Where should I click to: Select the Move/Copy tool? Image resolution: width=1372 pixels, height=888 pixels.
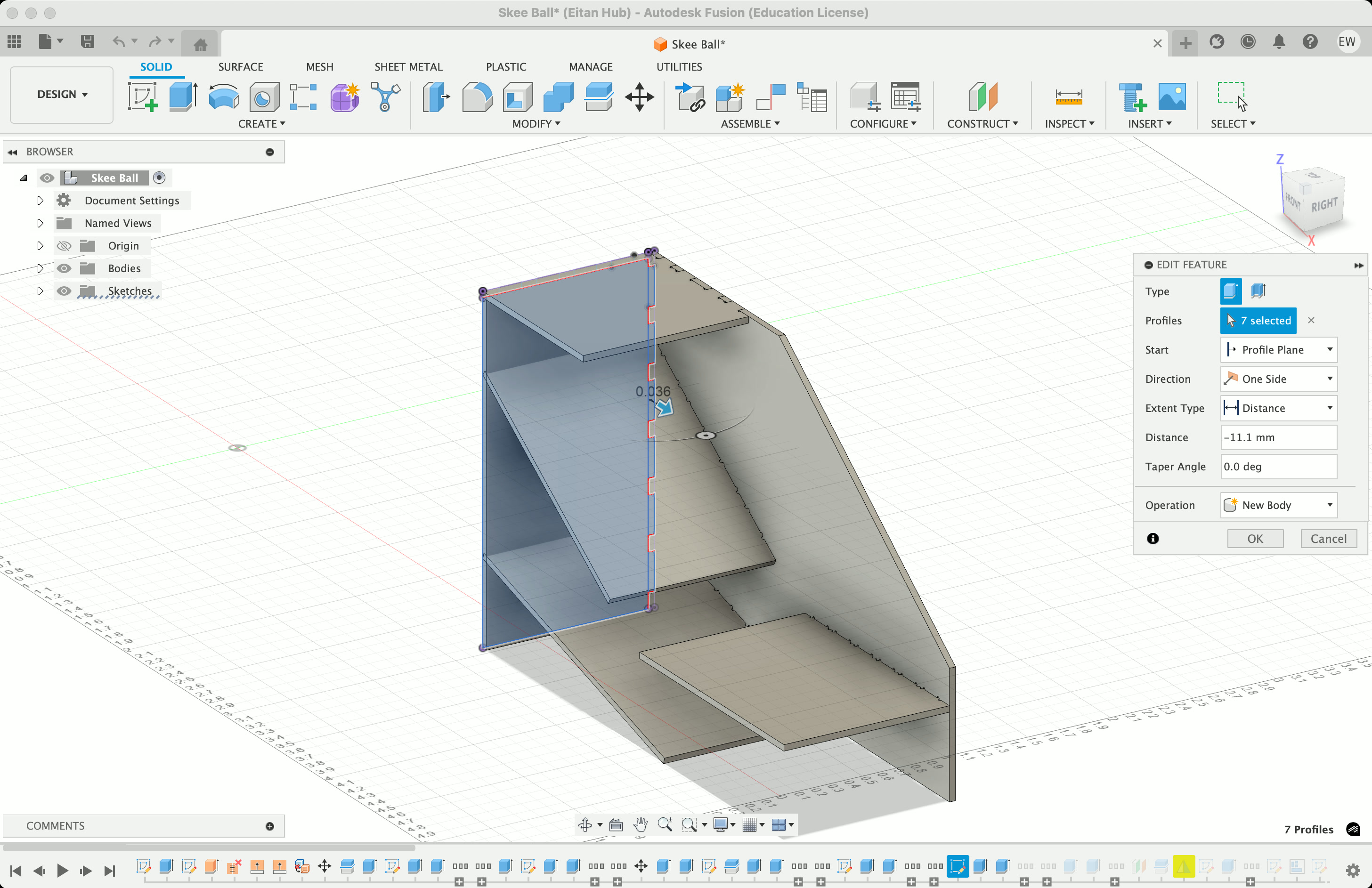click(639, 97)
